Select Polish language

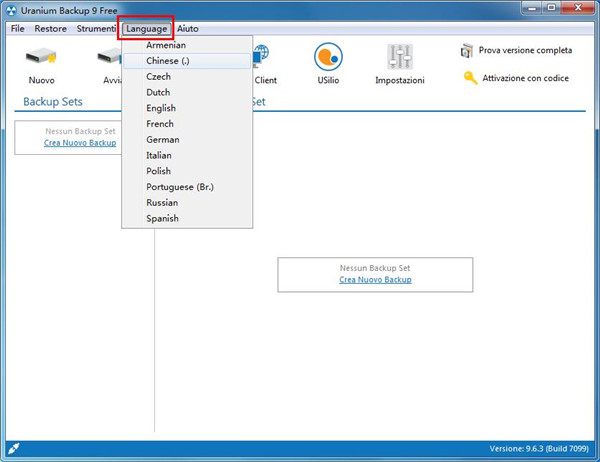(187, 171)
